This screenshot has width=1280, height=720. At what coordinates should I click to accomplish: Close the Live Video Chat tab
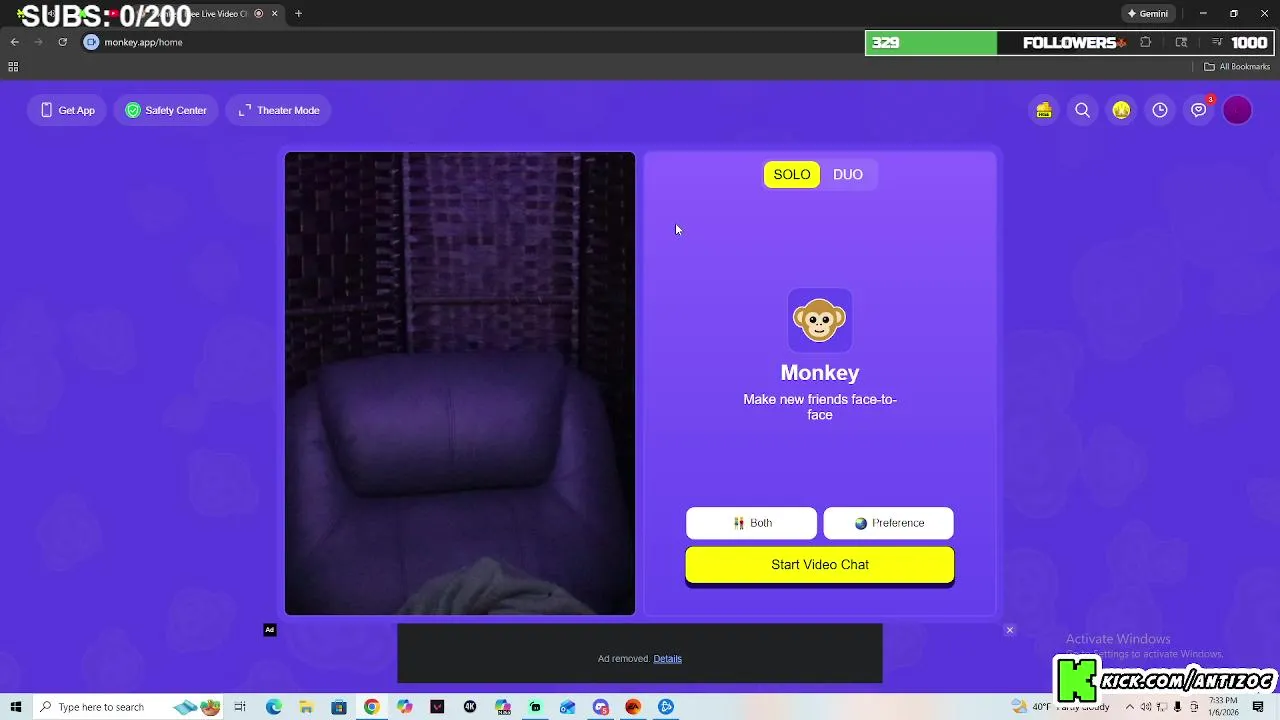274,14
